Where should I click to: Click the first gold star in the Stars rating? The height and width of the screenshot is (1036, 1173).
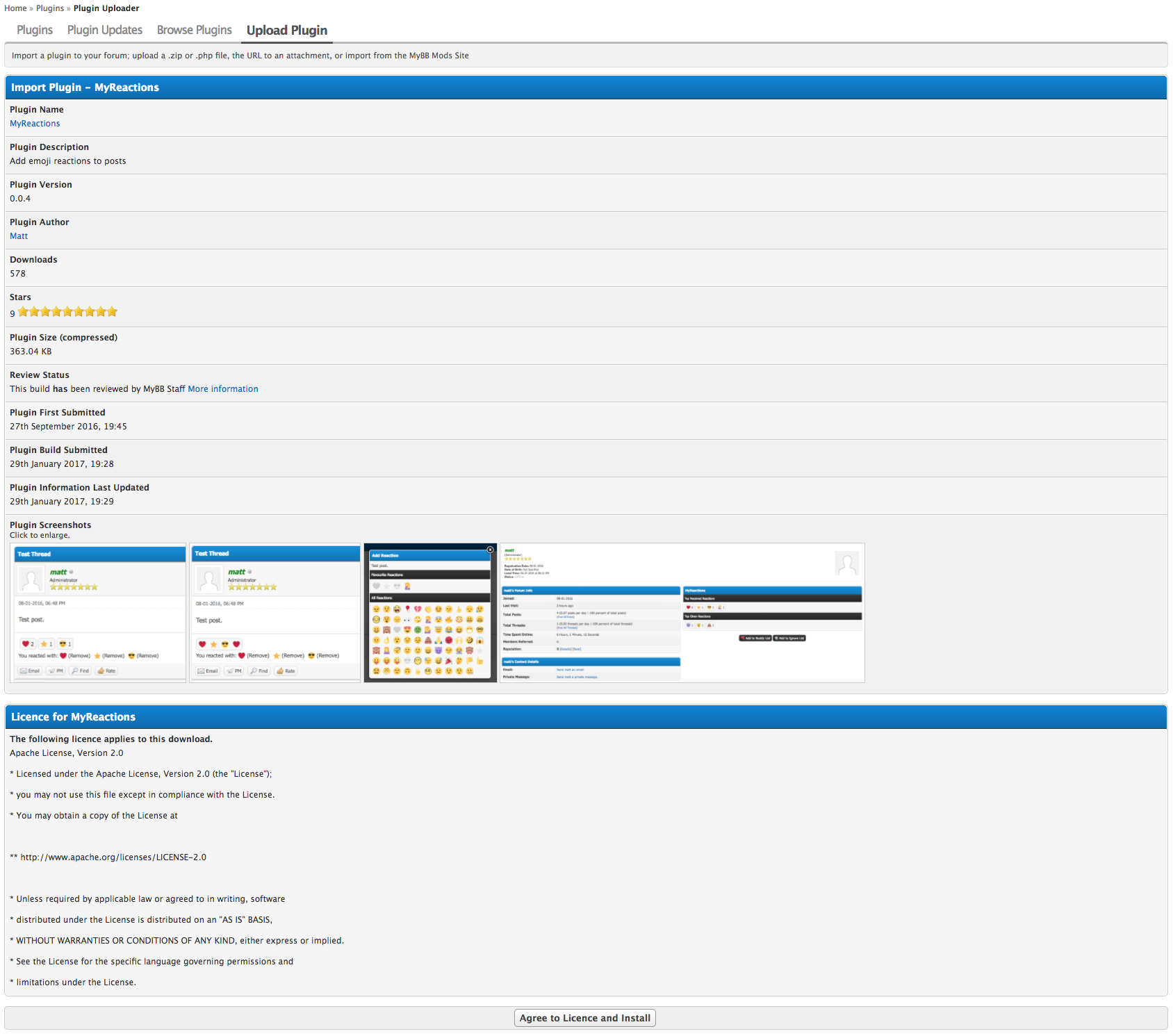(x=24, y=312)
